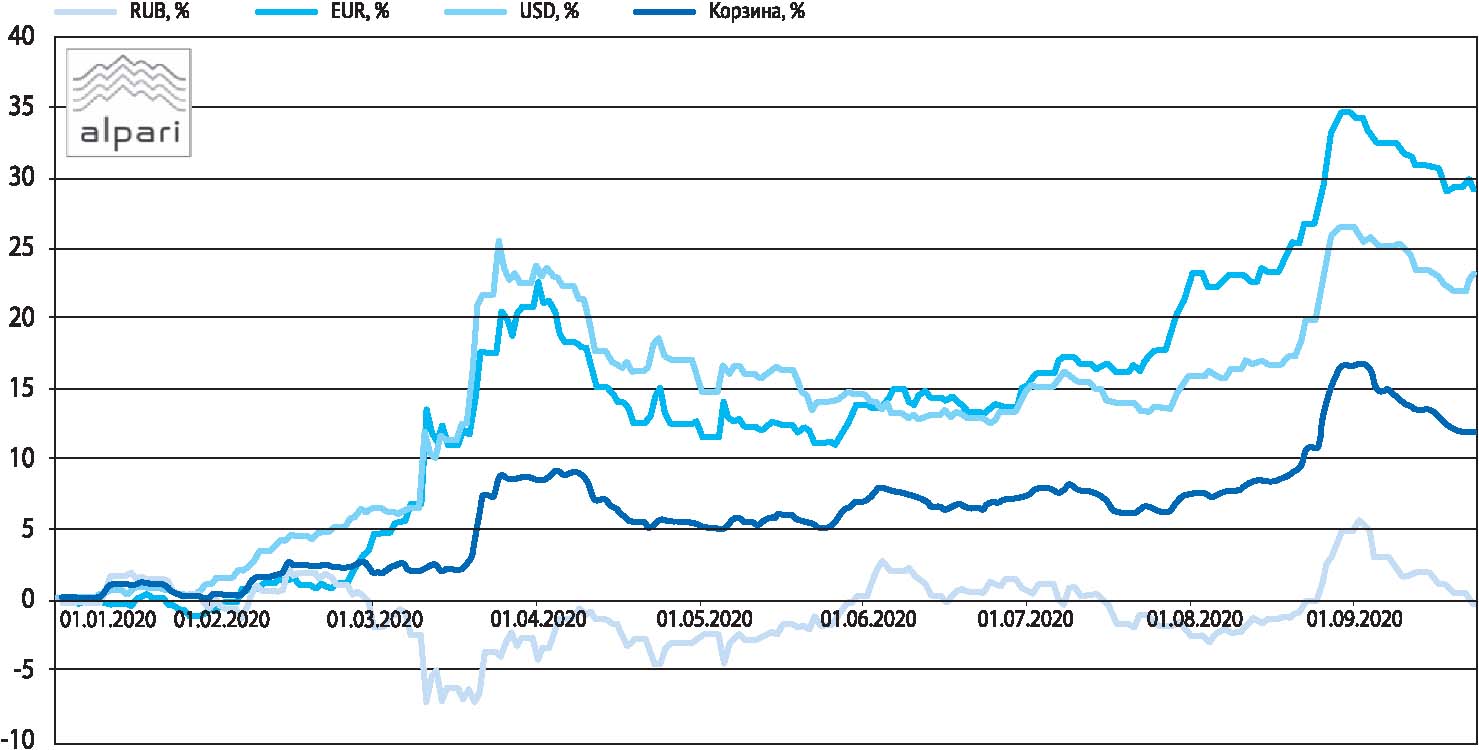
Task: Click the 01.02.2020 date label
Action: click(x=222, y=620)
